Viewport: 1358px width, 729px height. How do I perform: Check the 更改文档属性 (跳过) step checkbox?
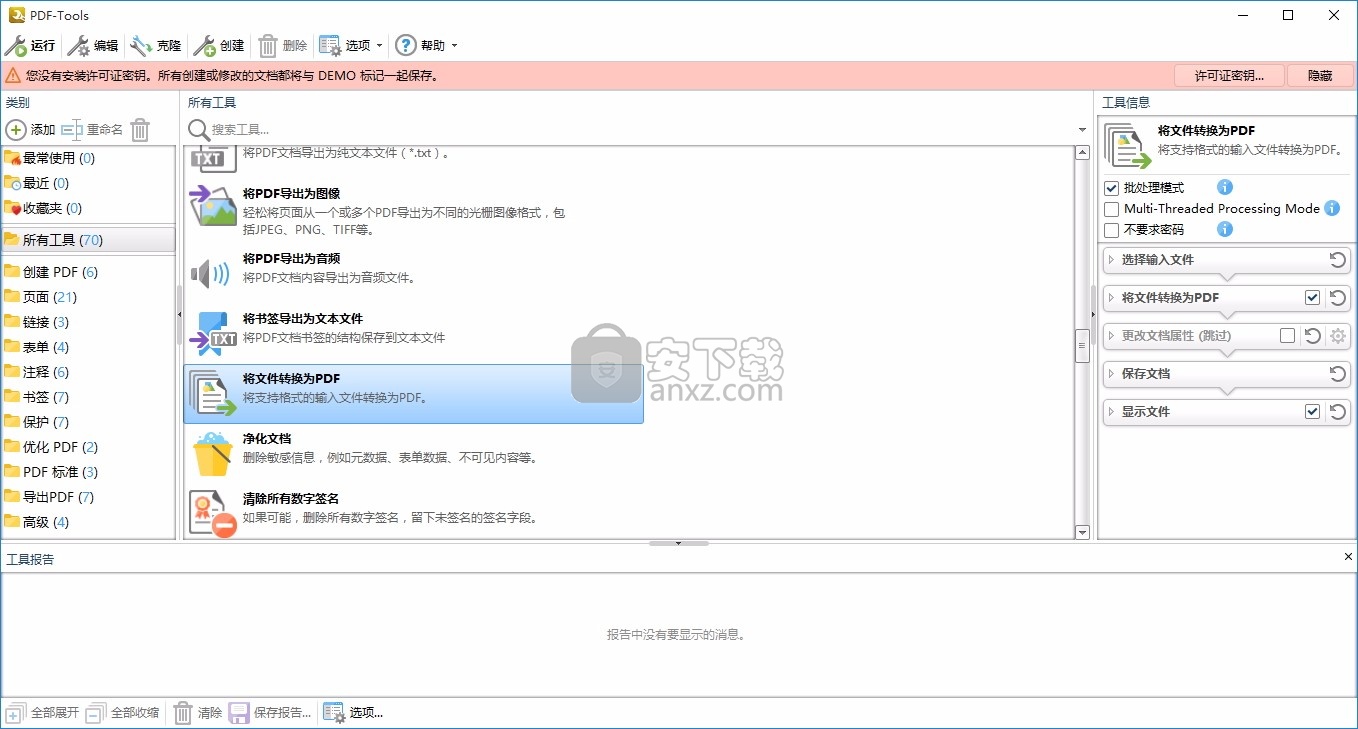tap(1288, 336)
